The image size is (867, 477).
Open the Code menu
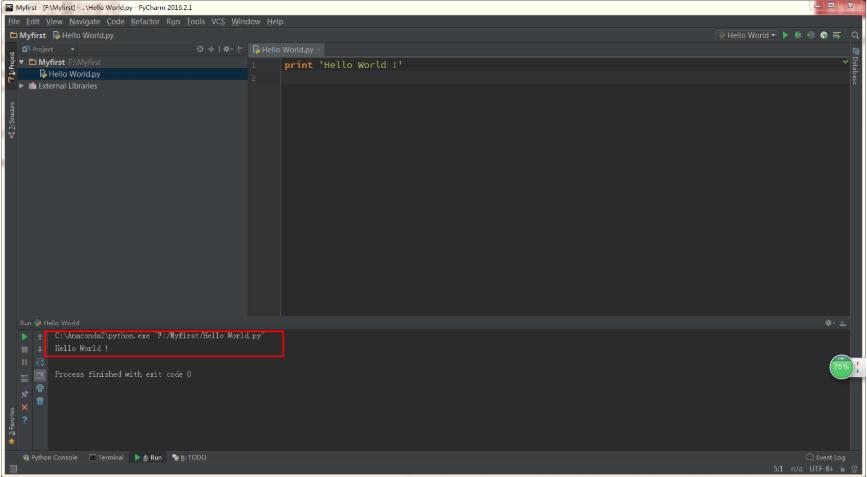point(115,21)
